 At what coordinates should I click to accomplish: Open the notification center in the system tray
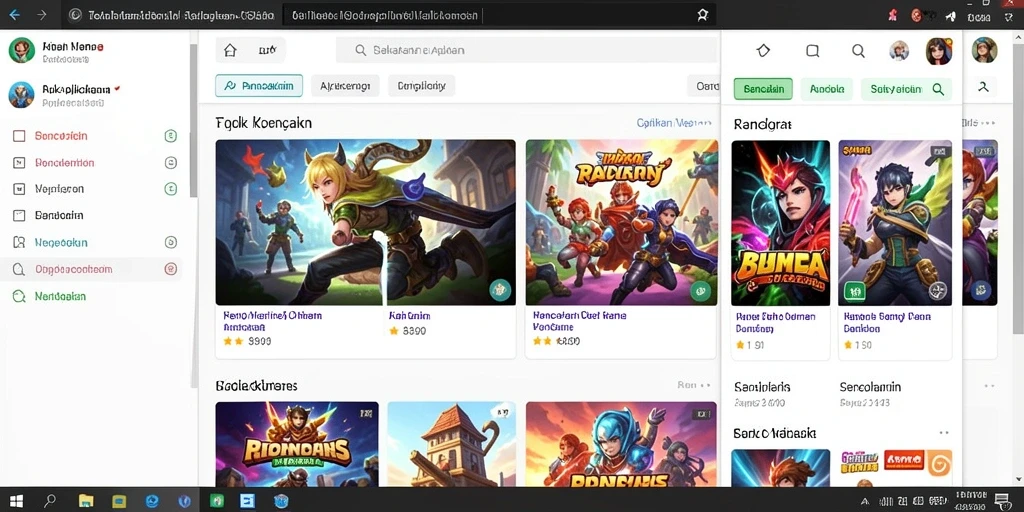(x=1002, y=501)
